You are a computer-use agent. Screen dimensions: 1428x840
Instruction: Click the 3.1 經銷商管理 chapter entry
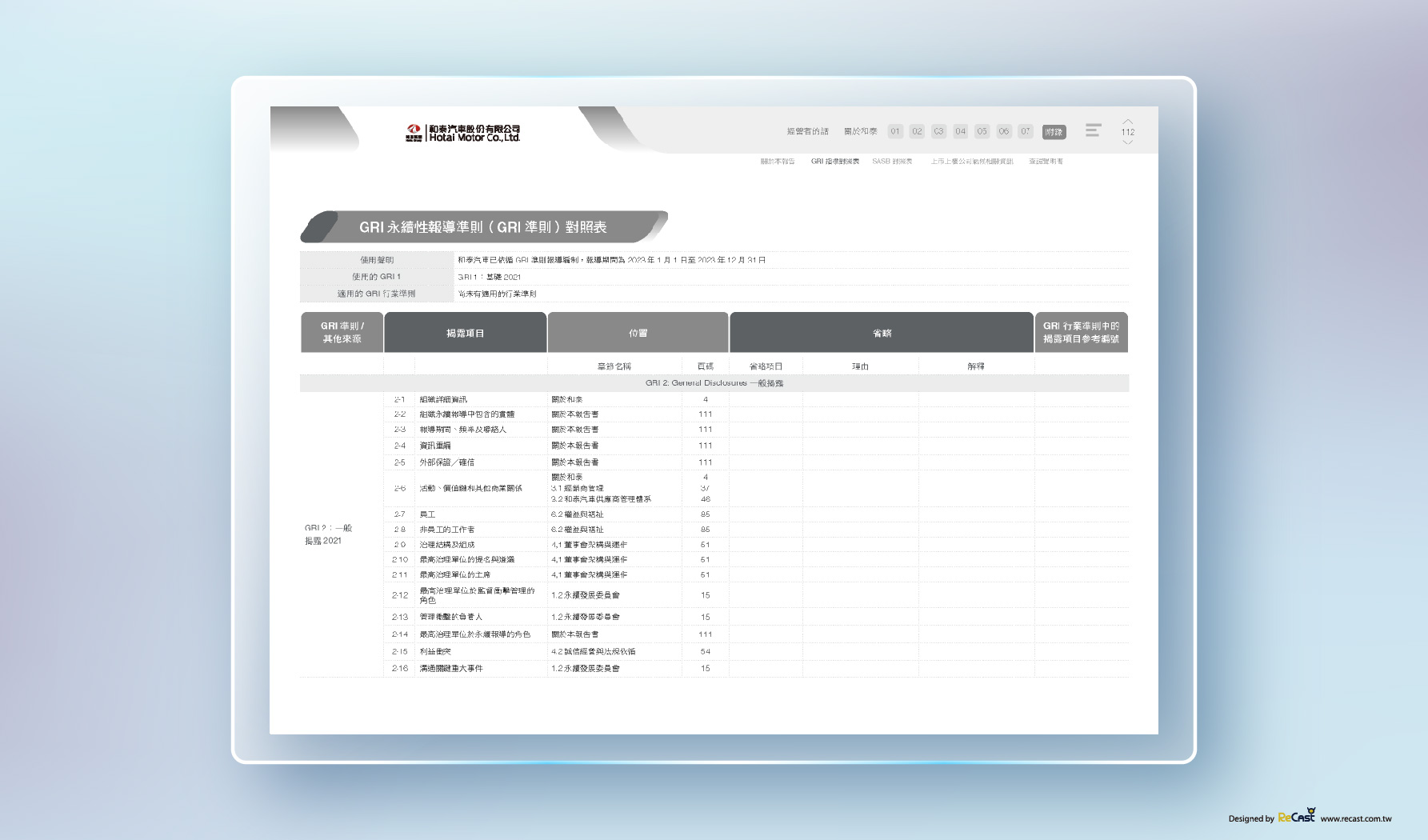[x=577, y=488]
